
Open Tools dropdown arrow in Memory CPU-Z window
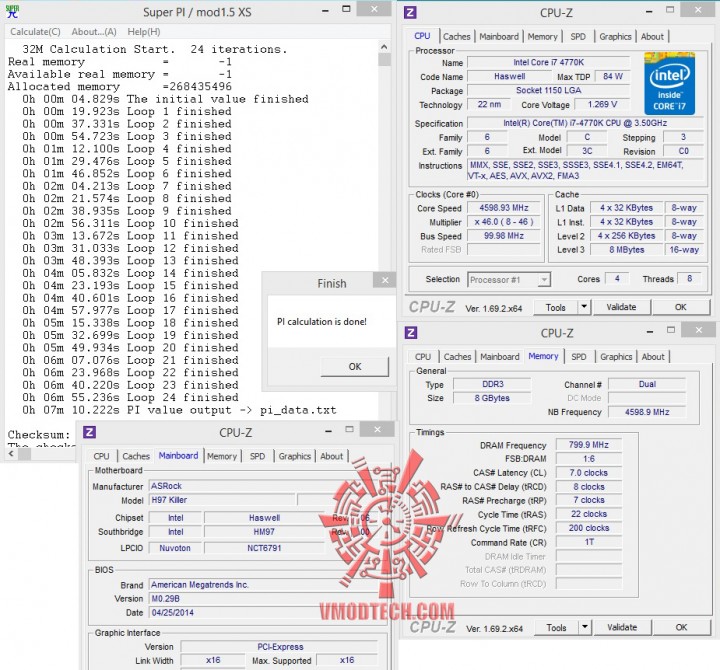pos(585,627)
